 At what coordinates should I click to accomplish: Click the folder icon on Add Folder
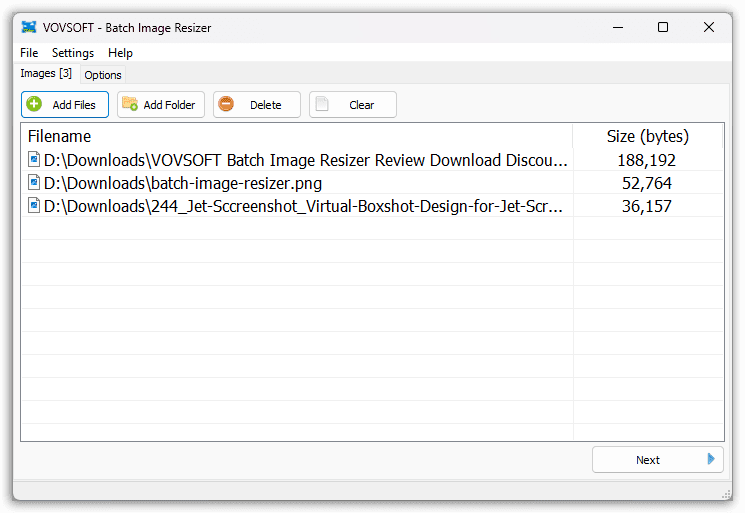click(x=130, y=104)
